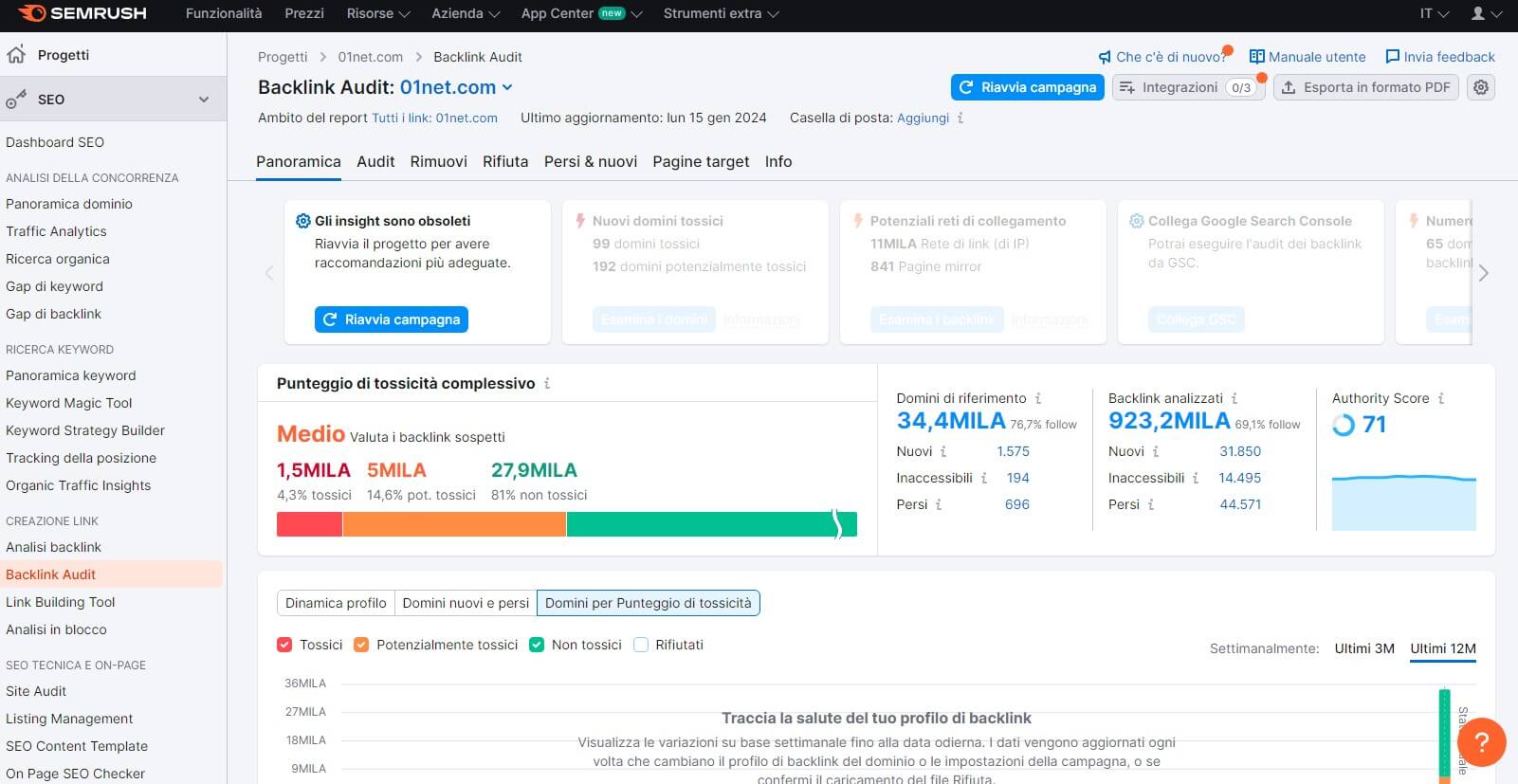
Task: Click info icon beside Inaccessibili under Backlink analizzati
Action: (1196, 478)
